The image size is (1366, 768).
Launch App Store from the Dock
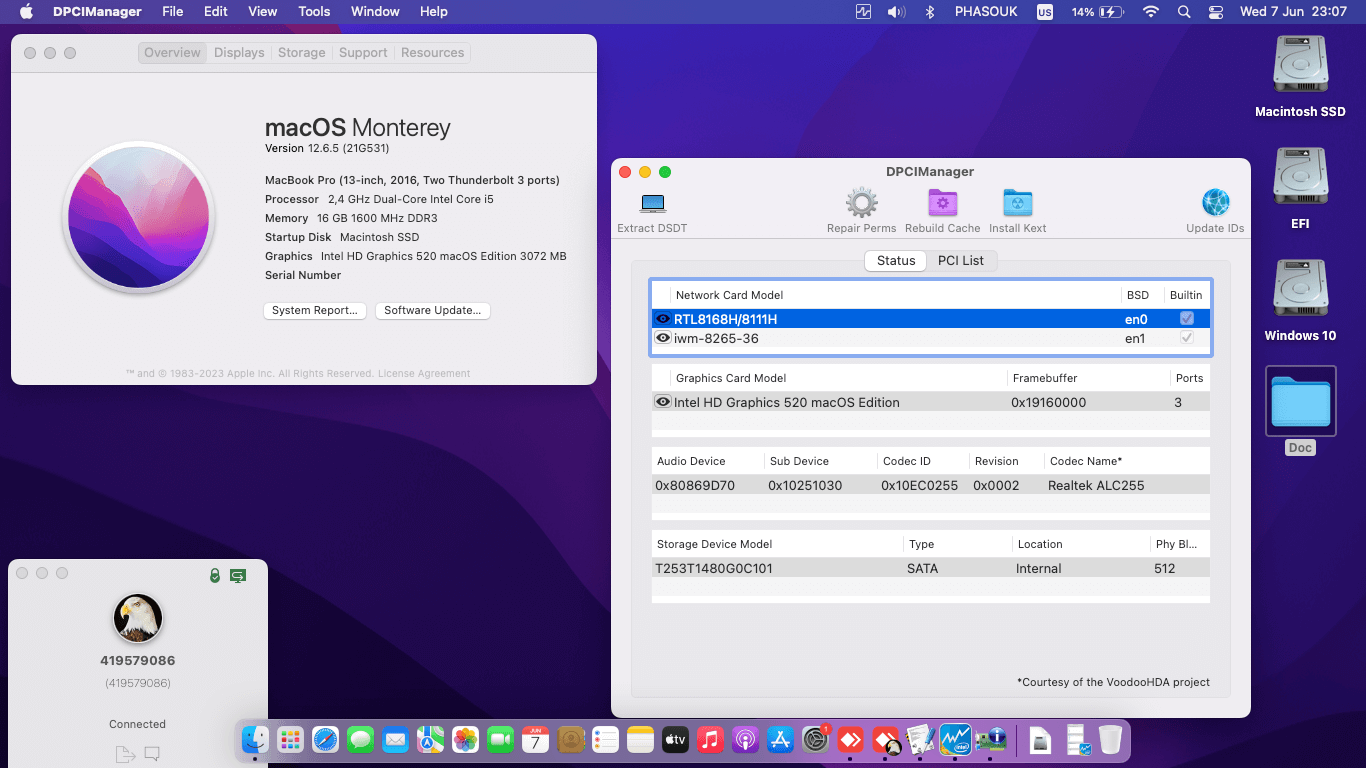779,740
